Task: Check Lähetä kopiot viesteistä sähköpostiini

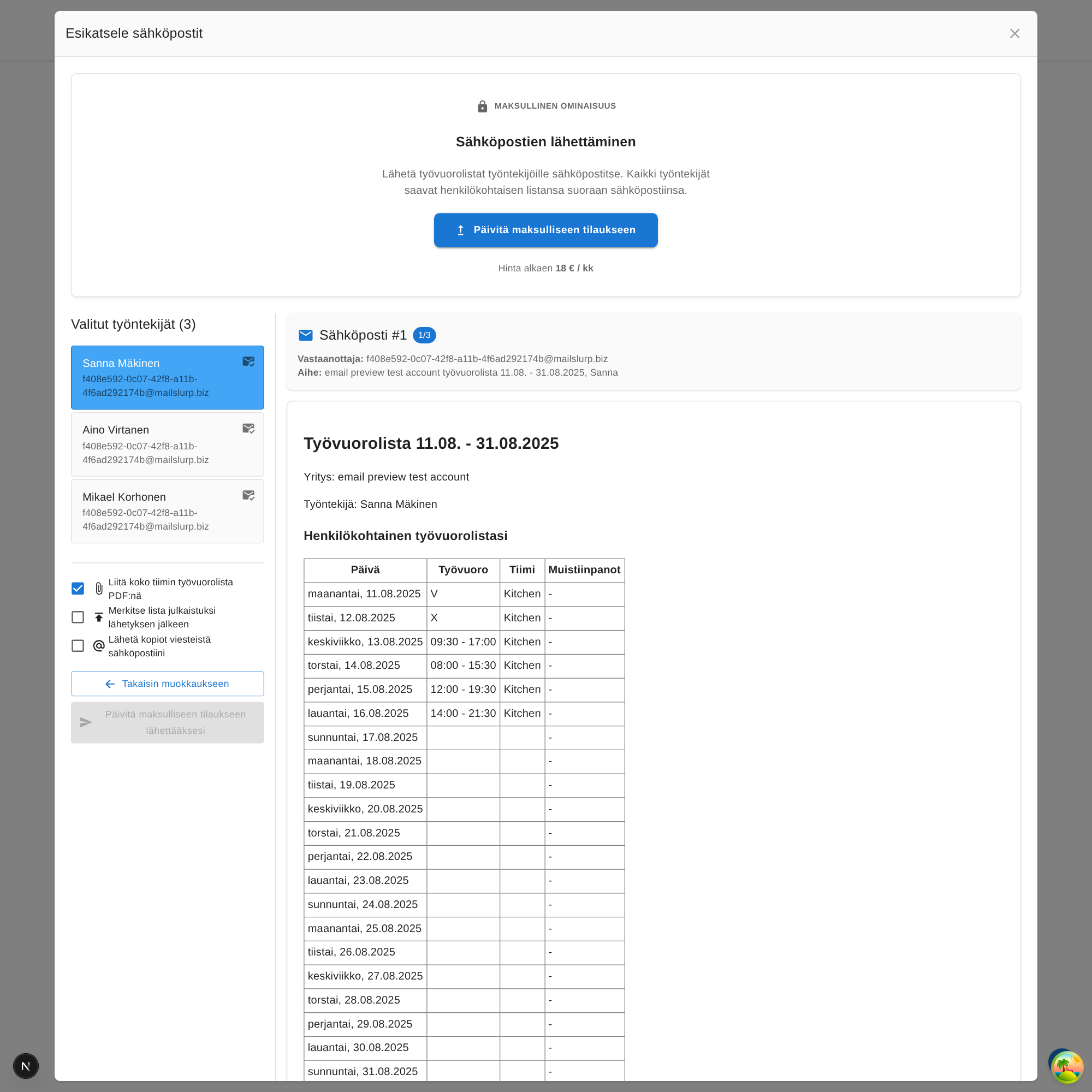Action: coord(78,645)
